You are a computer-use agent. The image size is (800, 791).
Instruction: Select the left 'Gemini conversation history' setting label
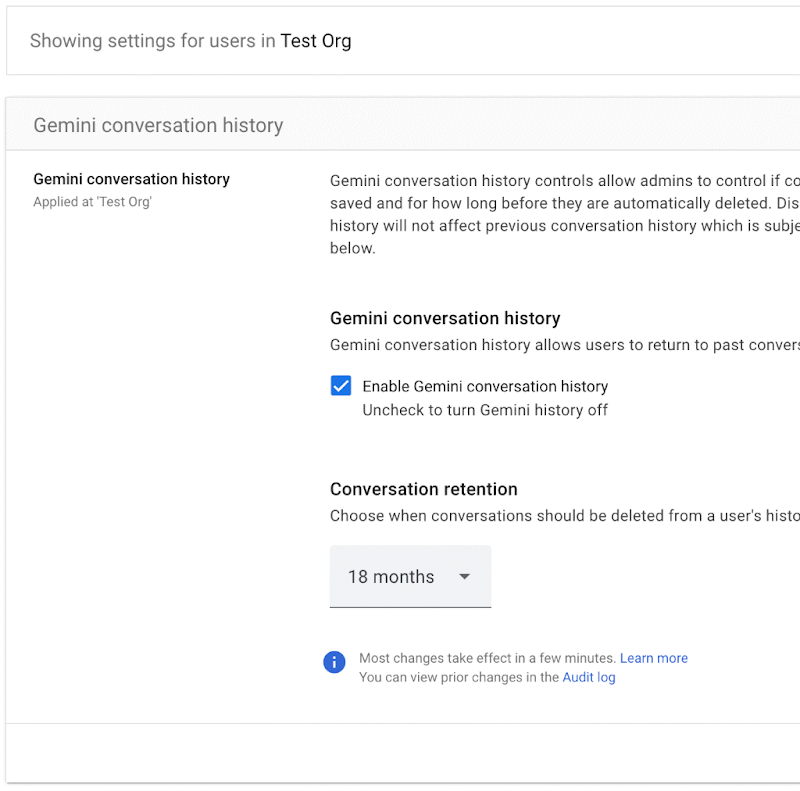pyautogui.click(x=131, y=179)
